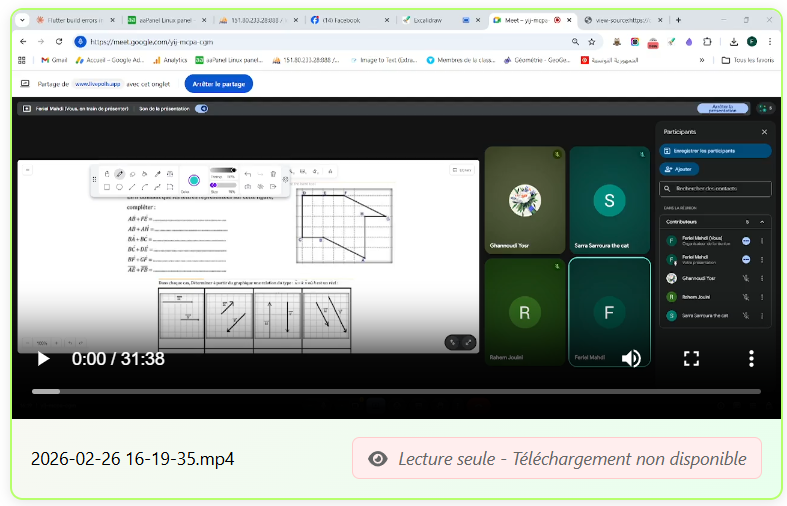787x506 pixels.
Task: Collapse the Contributeurs section
Action: pyautogui.click(x=762, y=221)
